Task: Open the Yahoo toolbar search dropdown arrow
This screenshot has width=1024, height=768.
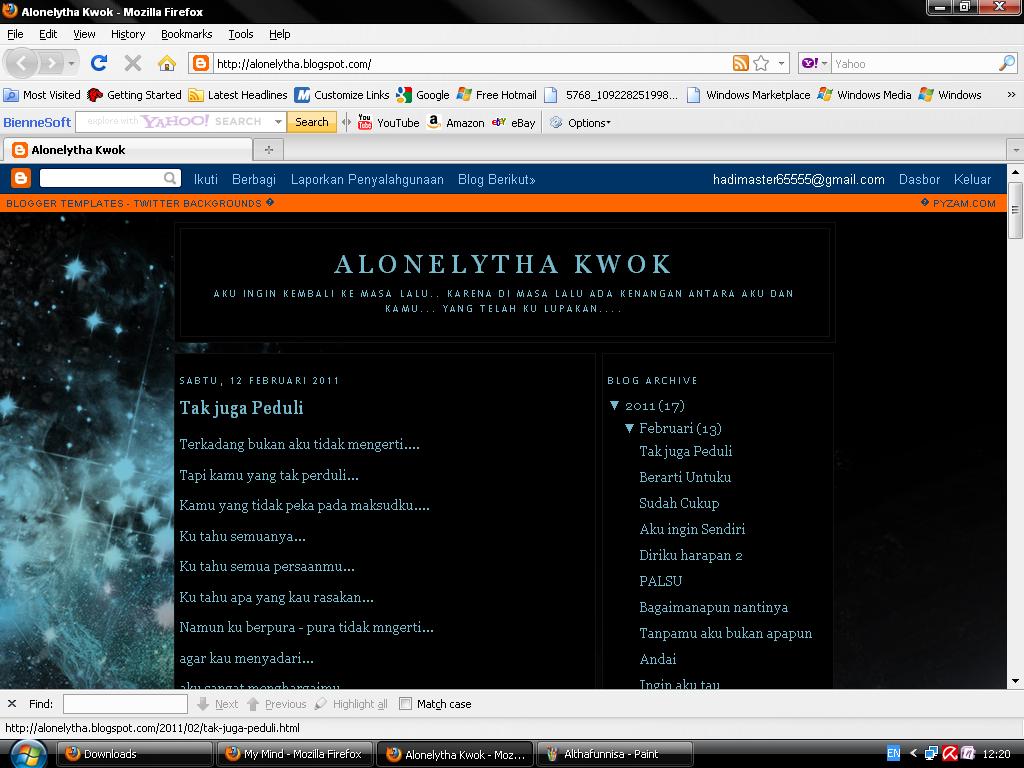Action: point(279,121)
